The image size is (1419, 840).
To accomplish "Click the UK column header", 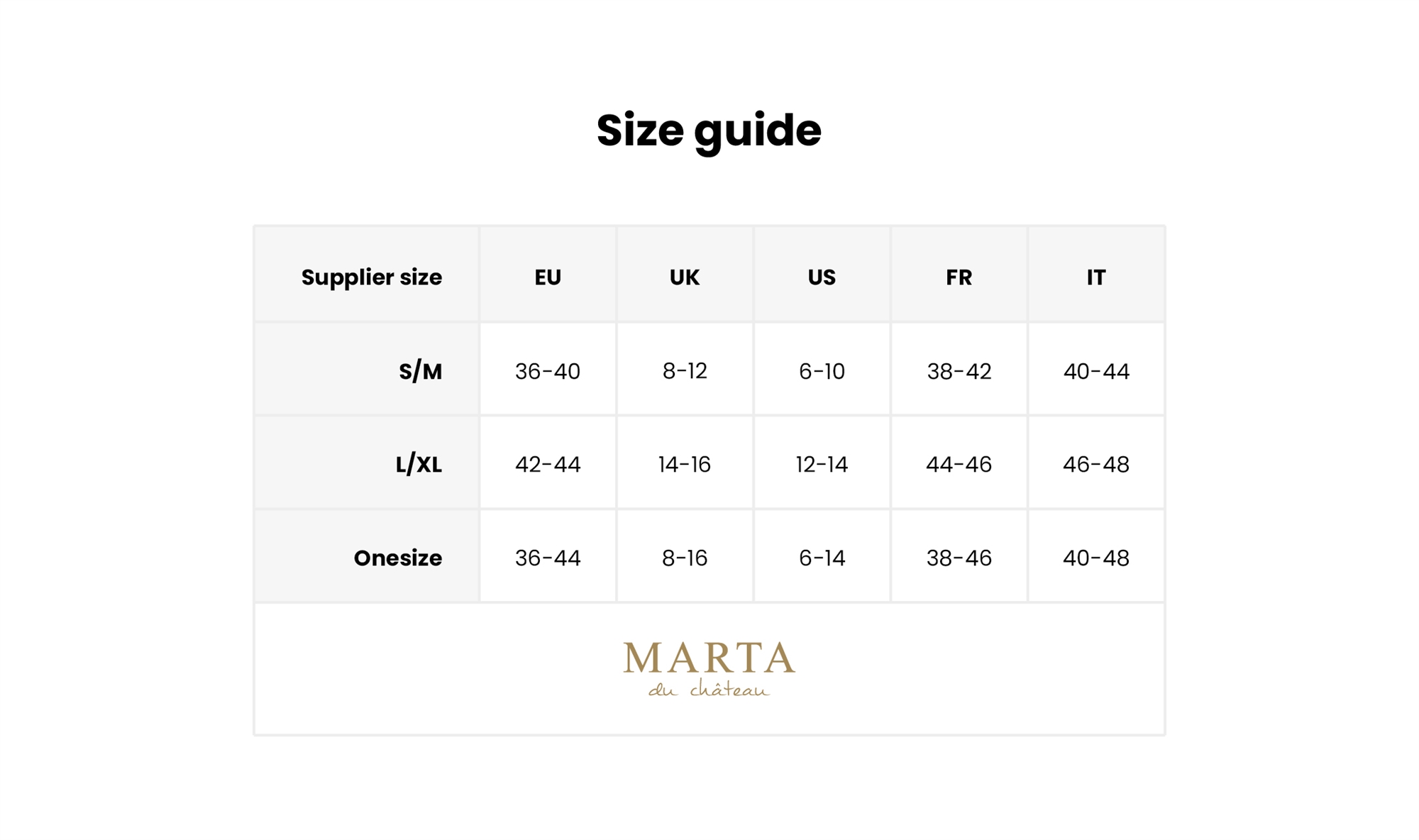I will pos(685,277).
